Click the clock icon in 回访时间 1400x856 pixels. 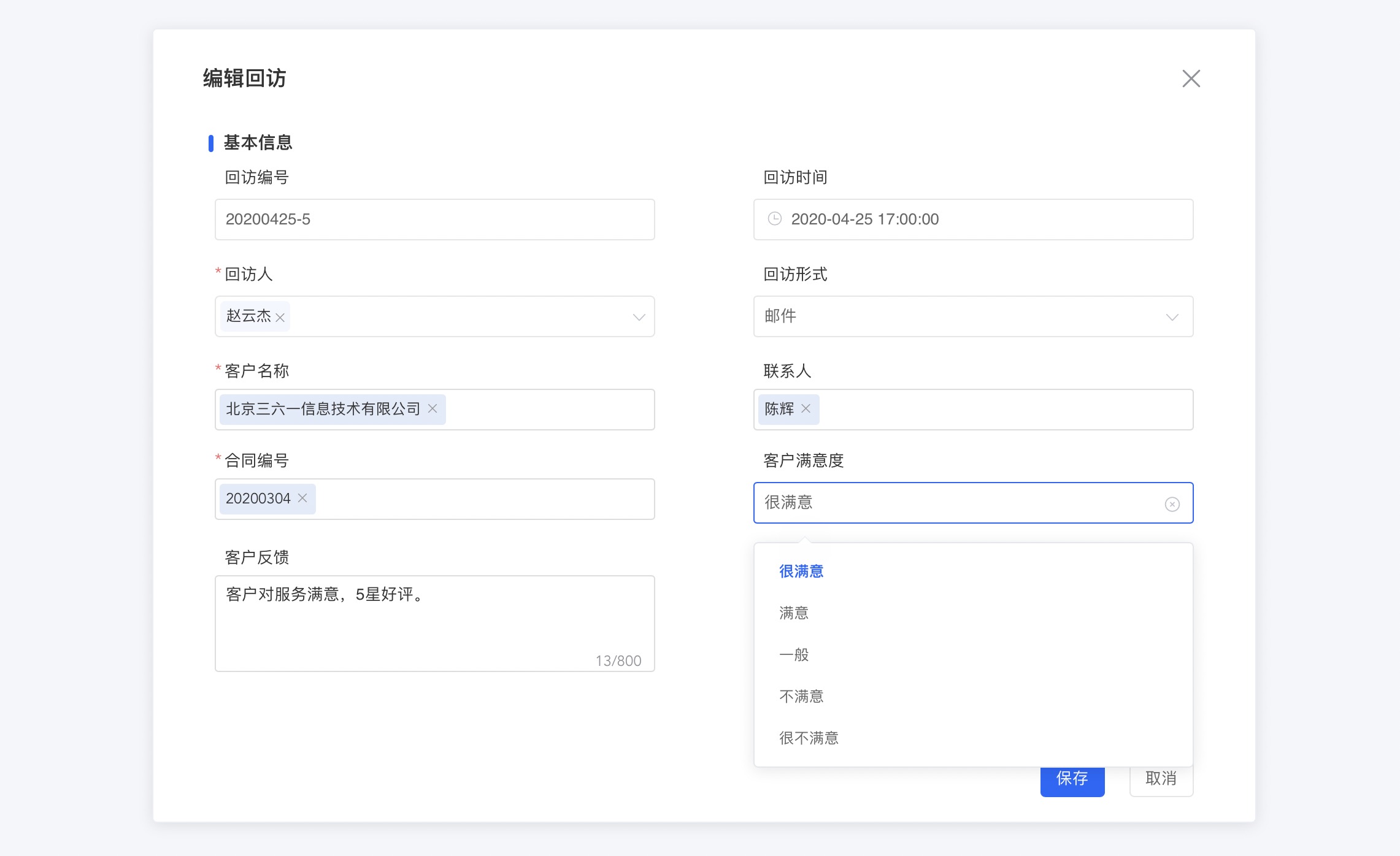(x=775, y=219)
